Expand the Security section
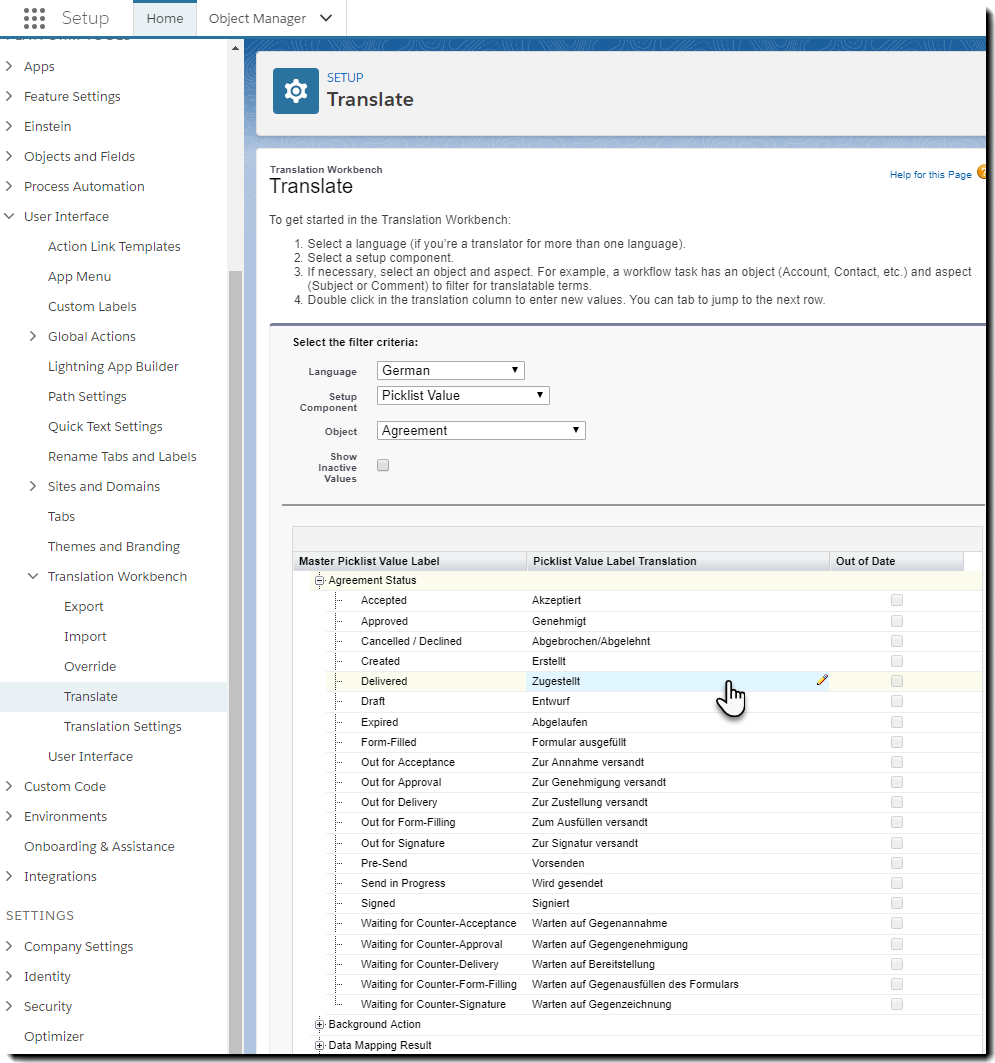The width and height of the screenshot is (995, 1063). click(9, 1006)
